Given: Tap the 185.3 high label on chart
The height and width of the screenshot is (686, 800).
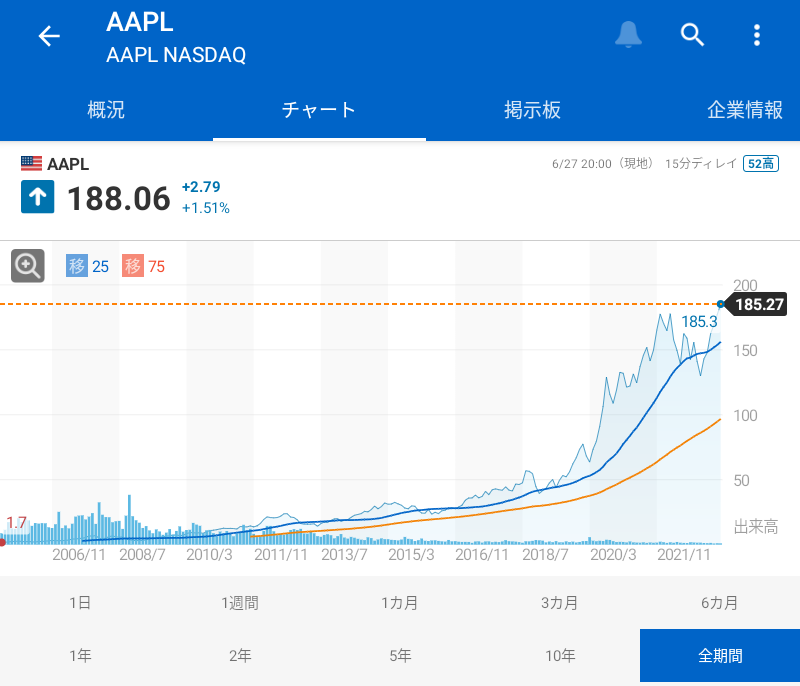Looking at the screenshot, I should 699,322.
